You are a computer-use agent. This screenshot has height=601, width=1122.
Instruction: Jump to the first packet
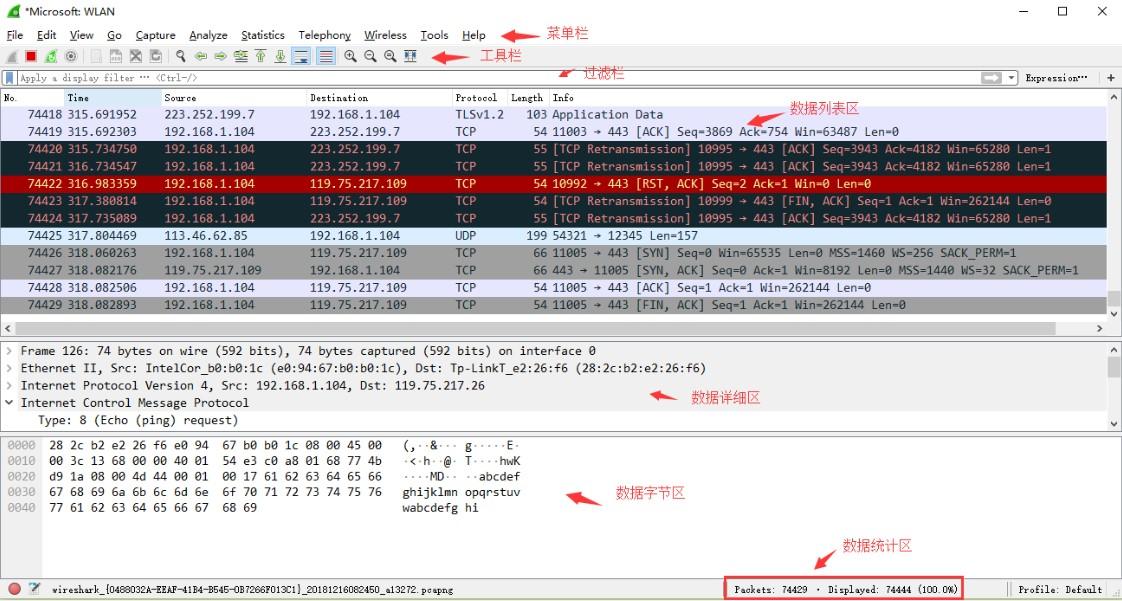coord(260,57)
